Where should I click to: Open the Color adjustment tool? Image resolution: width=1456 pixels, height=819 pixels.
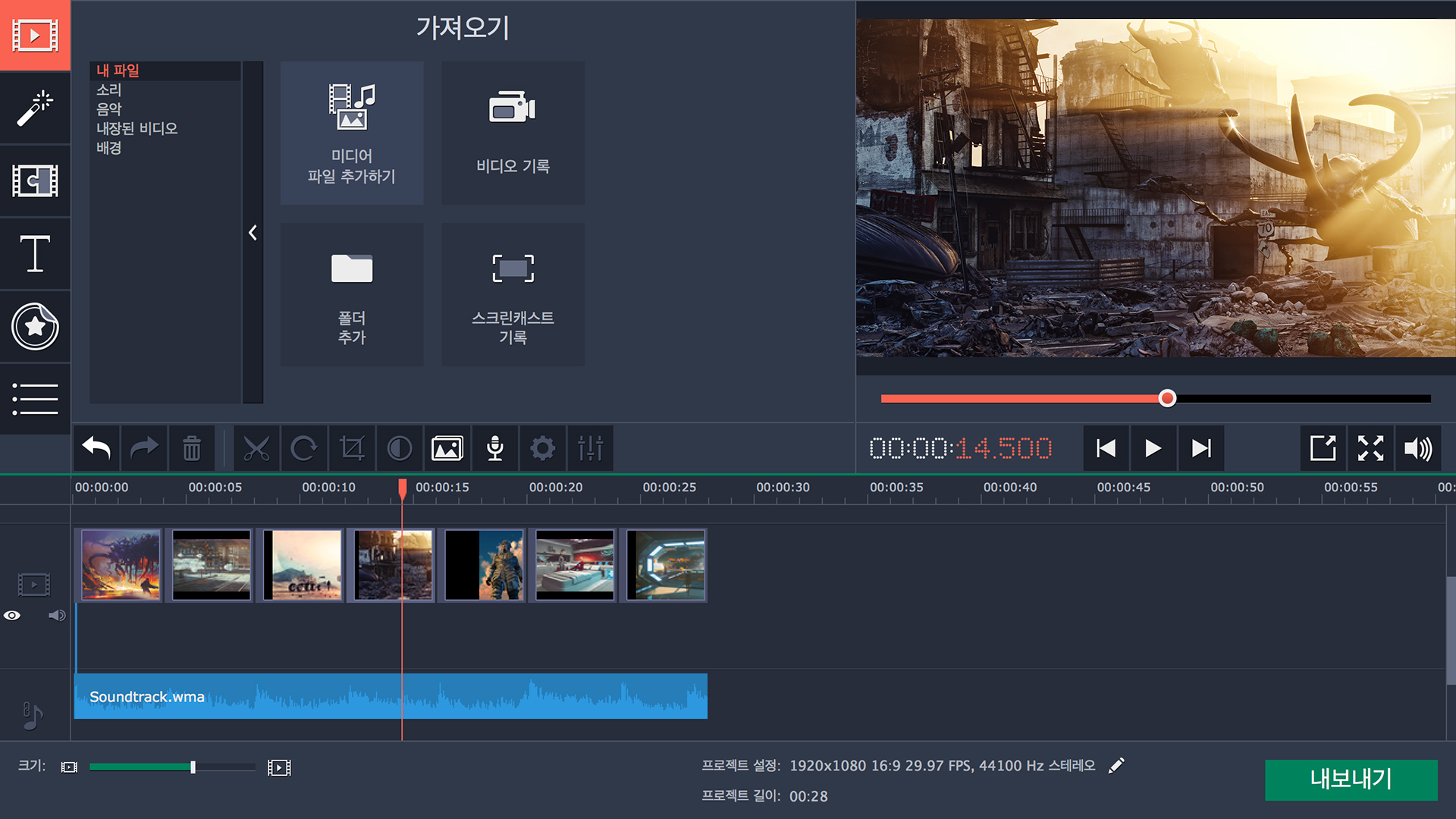pyautogui.click(x=400, y=448)
